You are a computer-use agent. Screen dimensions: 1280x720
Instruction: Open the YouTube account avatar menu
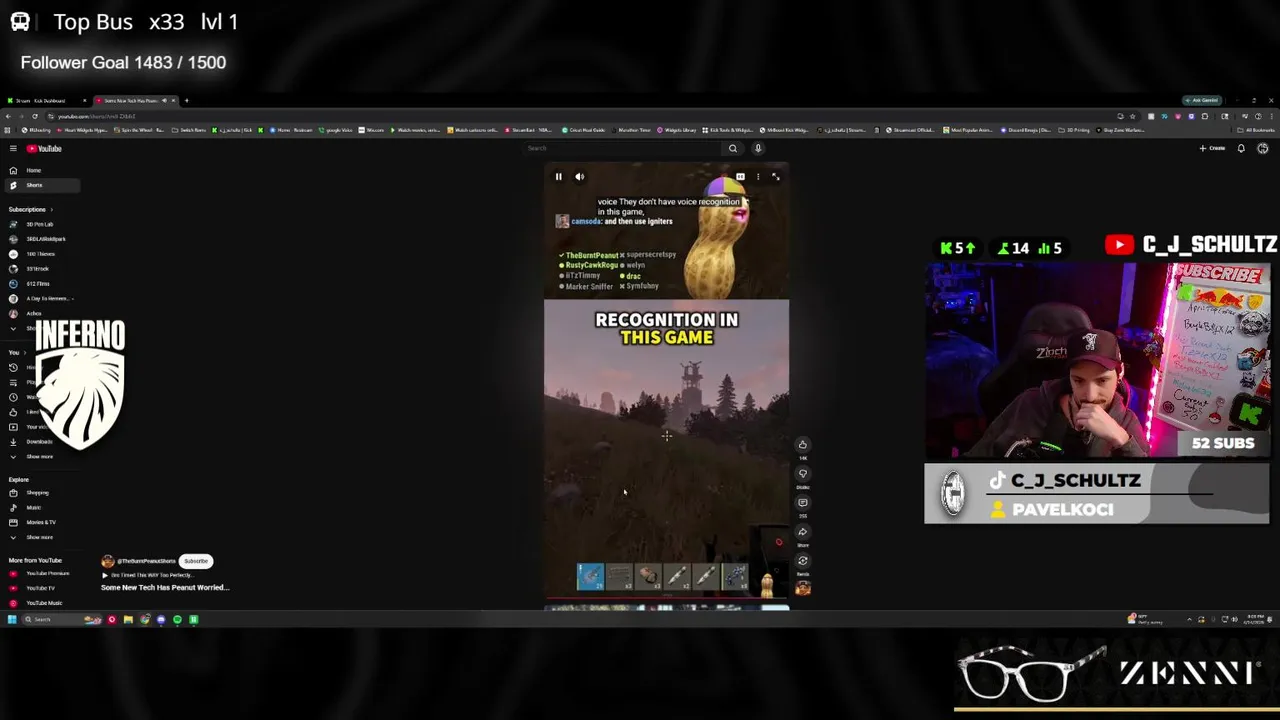point(1263,148)
